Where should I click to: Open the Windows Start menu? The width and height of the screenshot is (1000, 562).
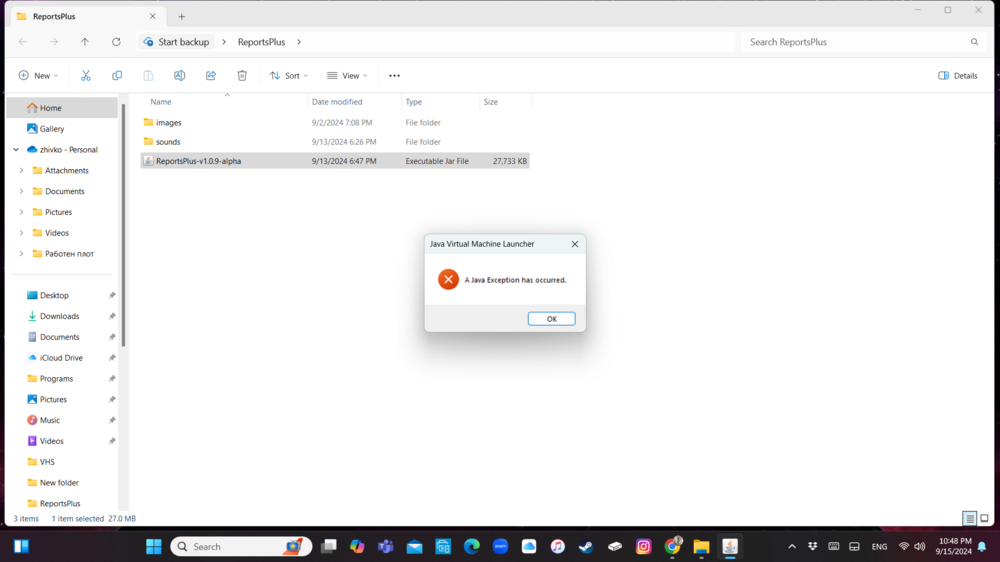tap(154, 547)
